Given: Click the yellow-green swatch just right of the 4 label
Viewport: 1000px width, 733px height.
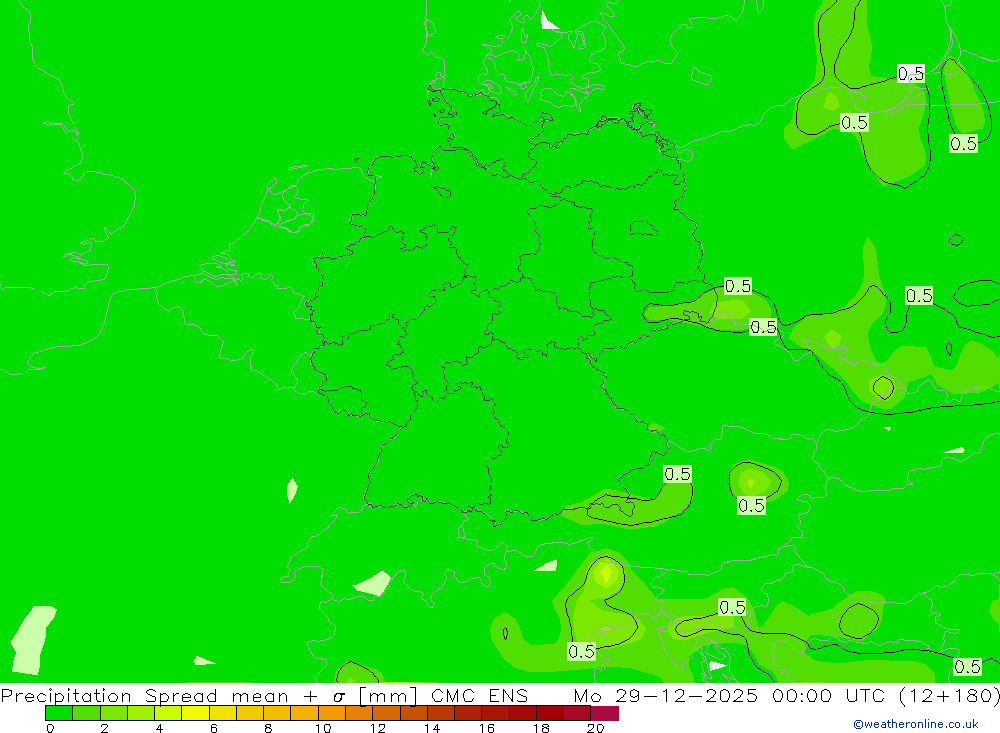Looking at the screenshot, I should [168, 713].
